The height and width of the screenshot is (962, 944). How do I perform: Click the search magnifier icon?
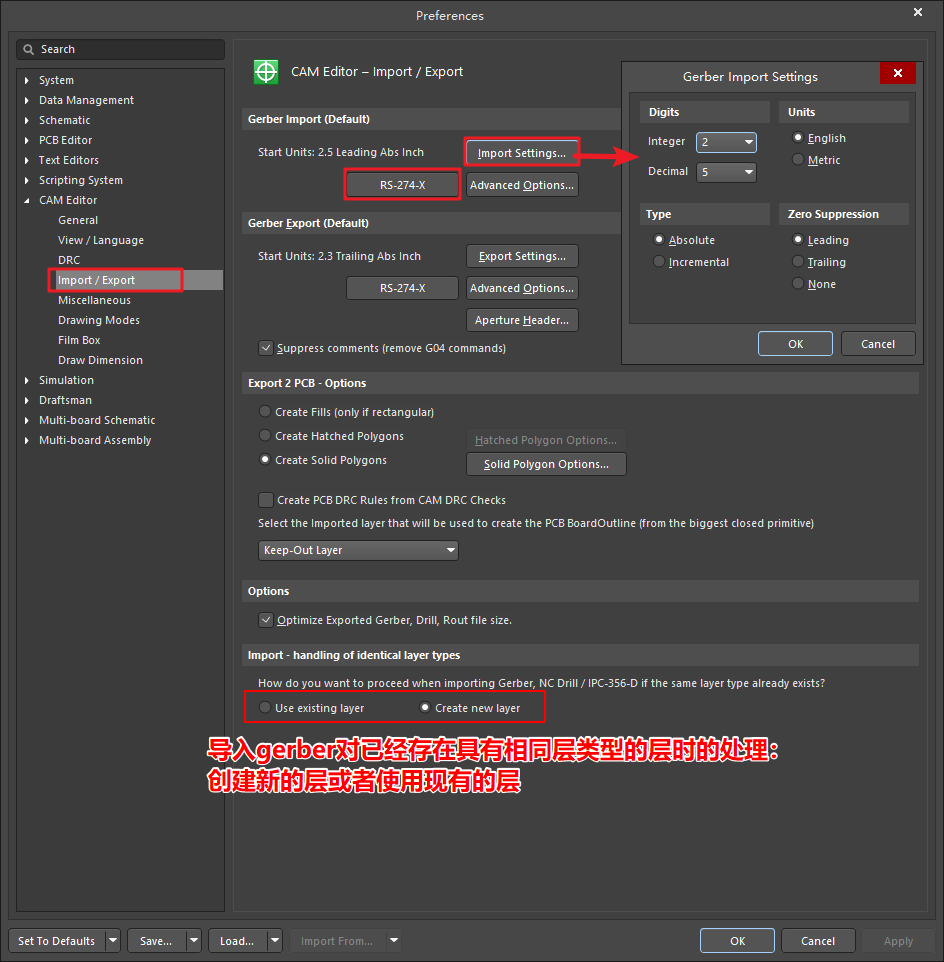tap(28, 50)
